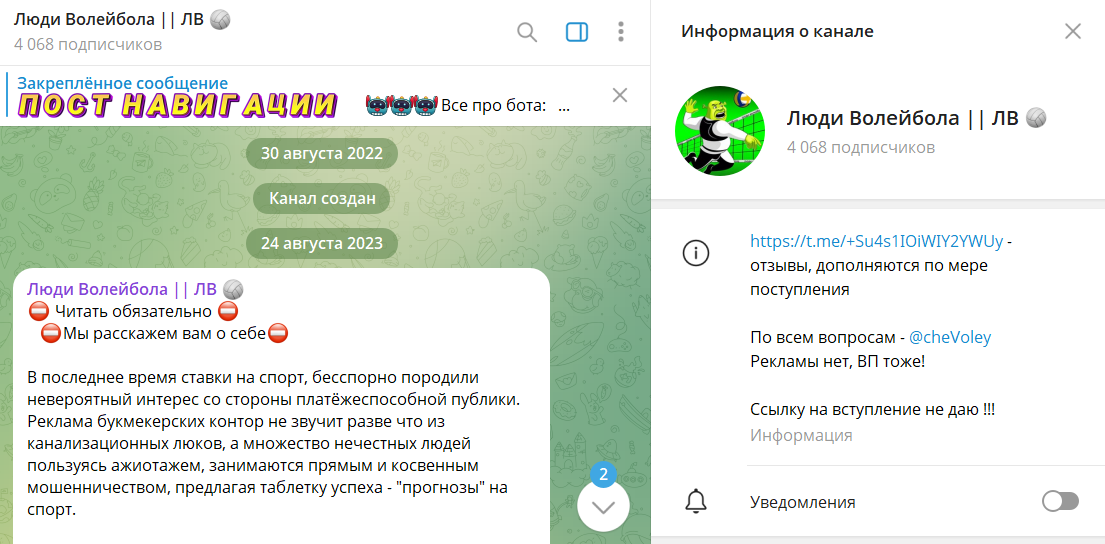The width and height of the screenshot is (1105, 544).
Task: Click the Информация о канале panel title
Action: tap(777, 32)
